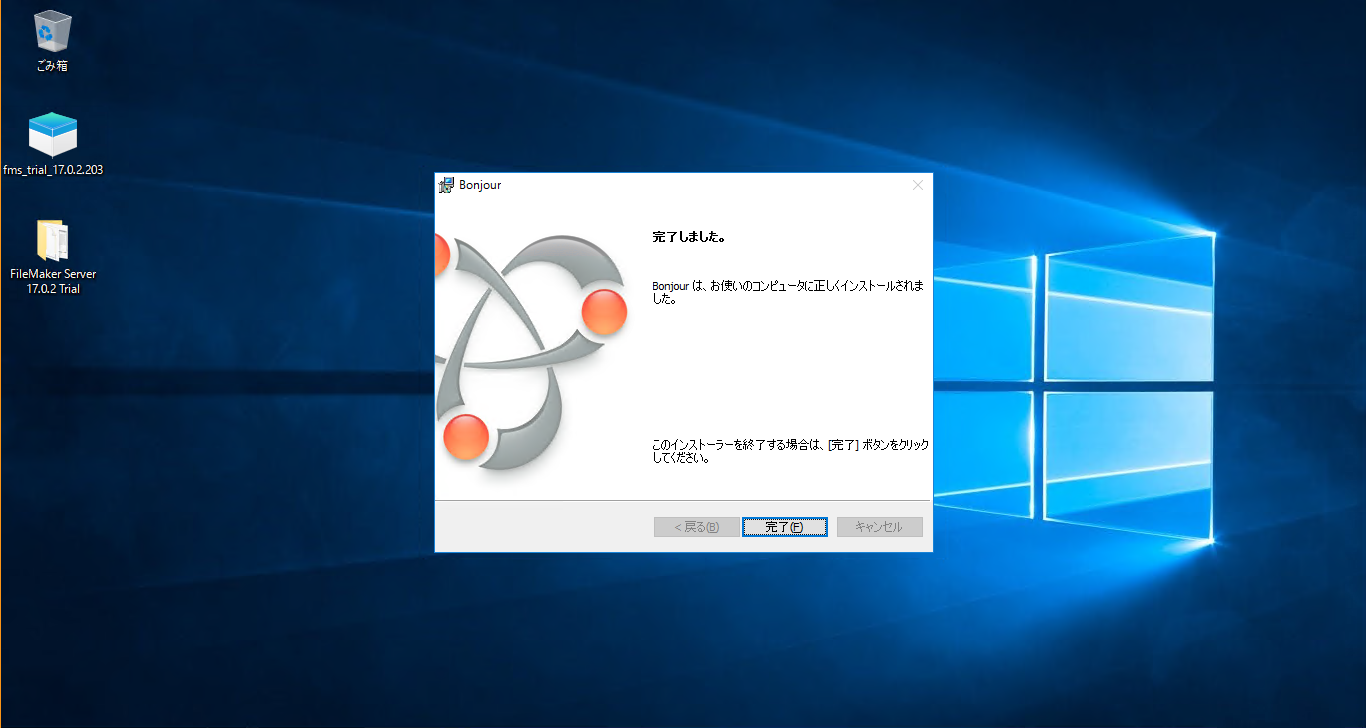Click the Bonjour window title bar
Image resolution: width=1366 pixels, height=728 pixels.
tap(700, 185)
